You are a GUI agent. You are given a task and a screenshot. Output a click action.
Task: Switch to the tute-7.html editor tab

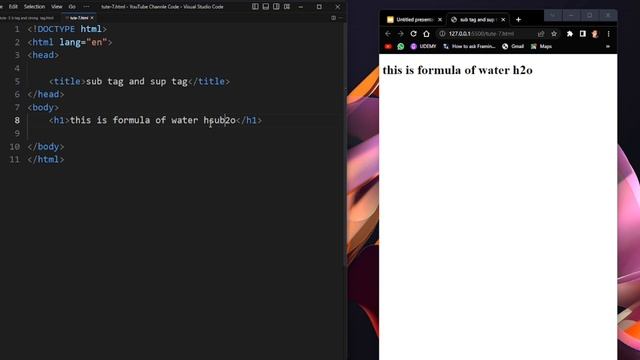[x=78, y=18]
